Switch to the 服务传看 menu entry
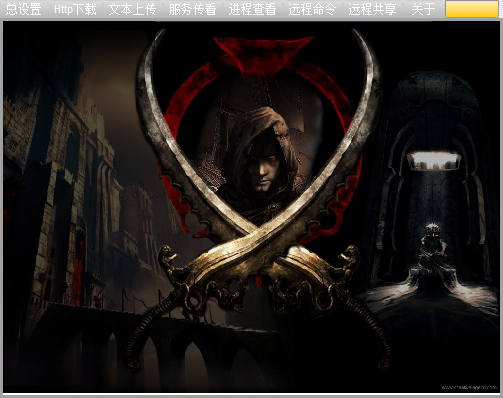The height and width of the screenshot is (398, 503). click(192, 9)
